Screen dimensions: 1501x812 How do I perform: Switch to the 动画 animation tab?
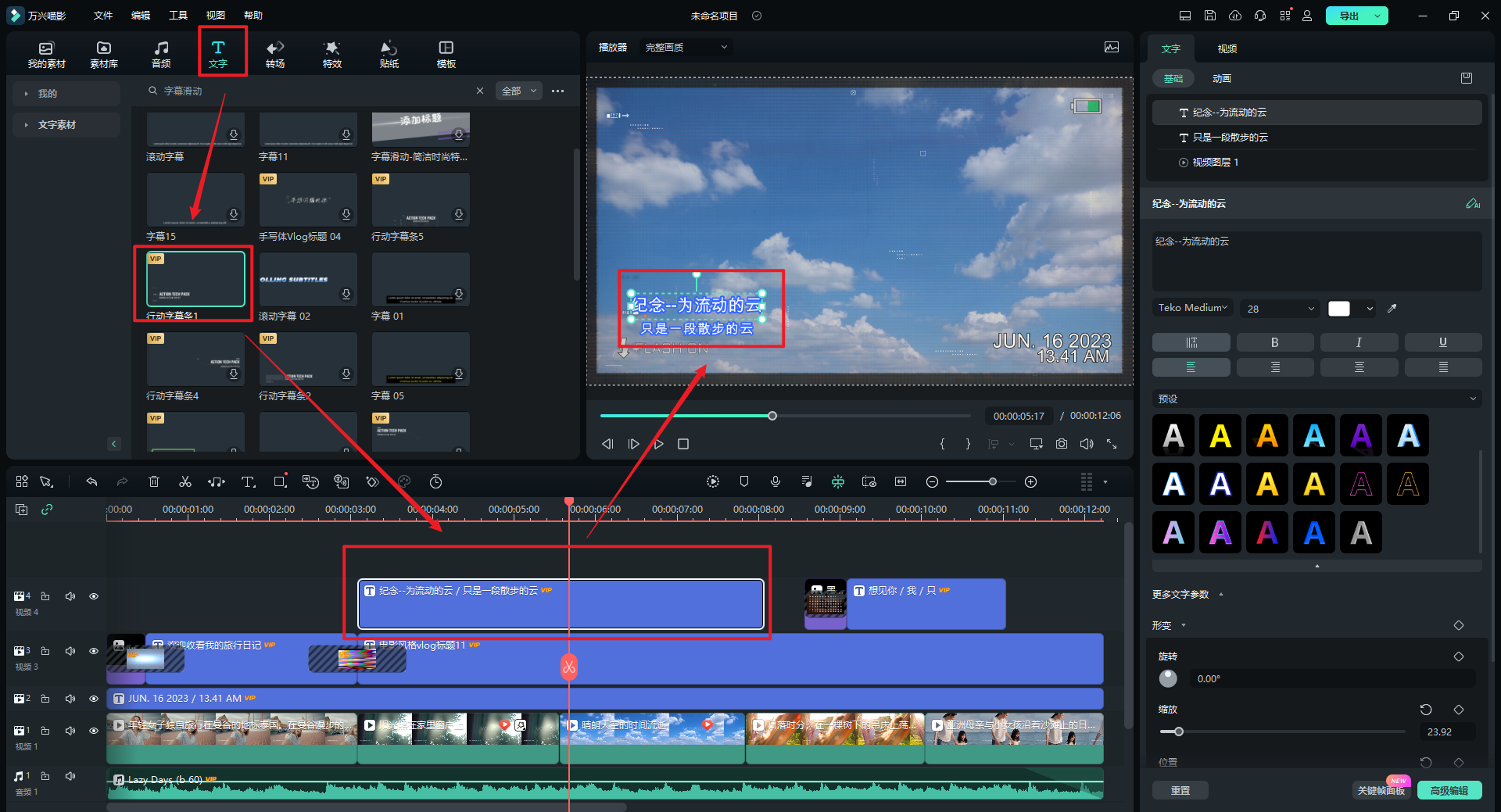coord(1221,79)
